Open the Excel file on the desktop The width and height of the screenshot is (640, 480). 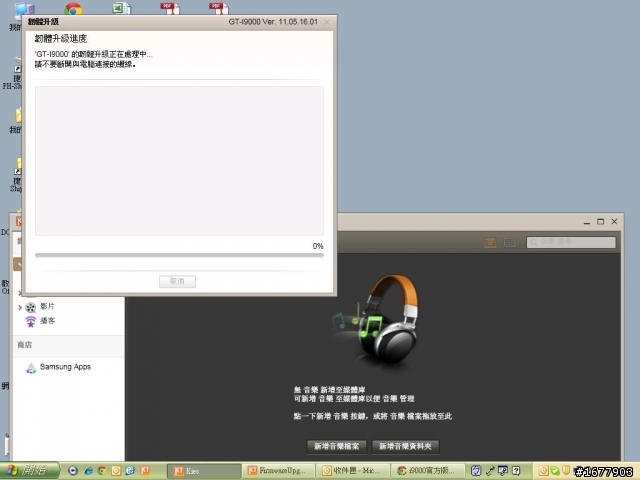(x=122, y=8)
